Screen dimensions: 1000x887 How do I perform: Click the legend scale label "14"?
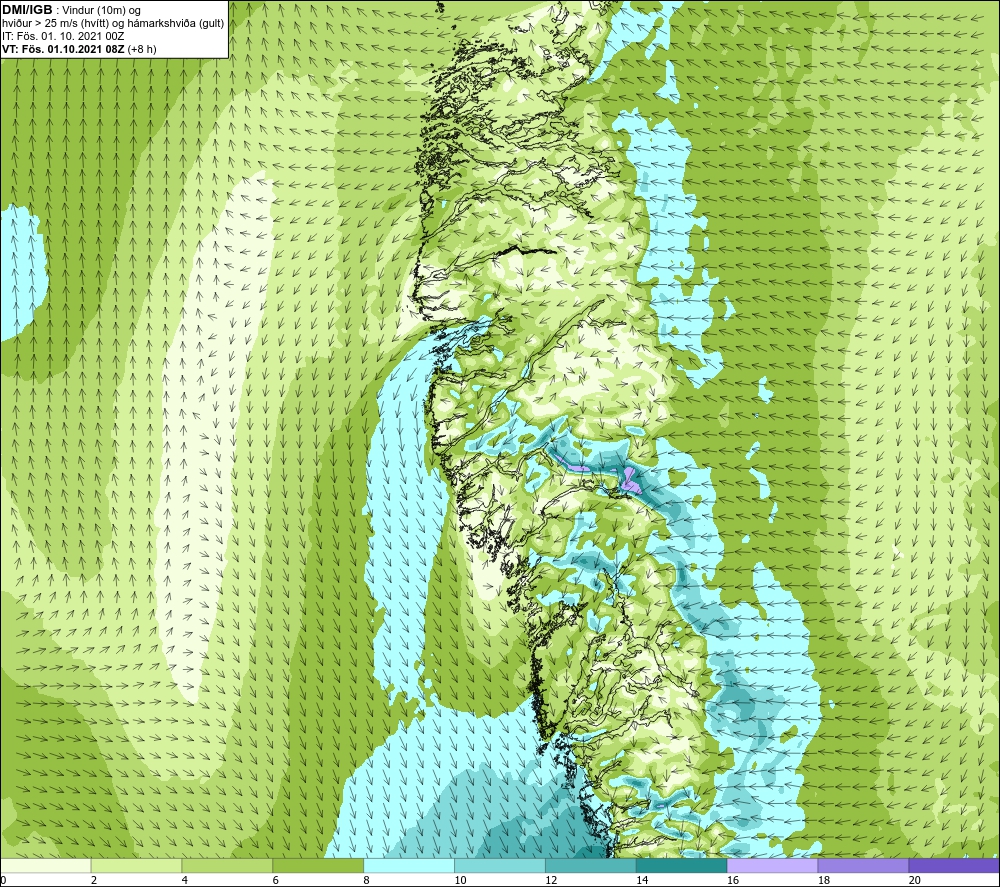click(x=642, y=880)
